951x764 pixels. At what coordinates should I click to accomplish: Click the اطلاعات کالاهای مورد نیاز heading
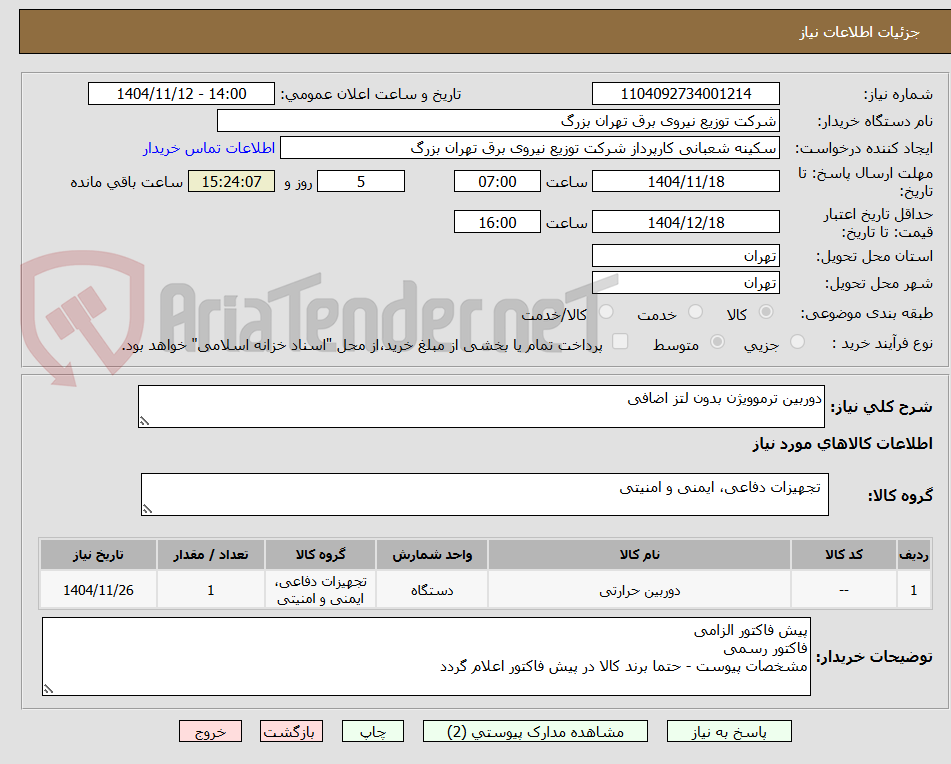[x=842, y=444]
